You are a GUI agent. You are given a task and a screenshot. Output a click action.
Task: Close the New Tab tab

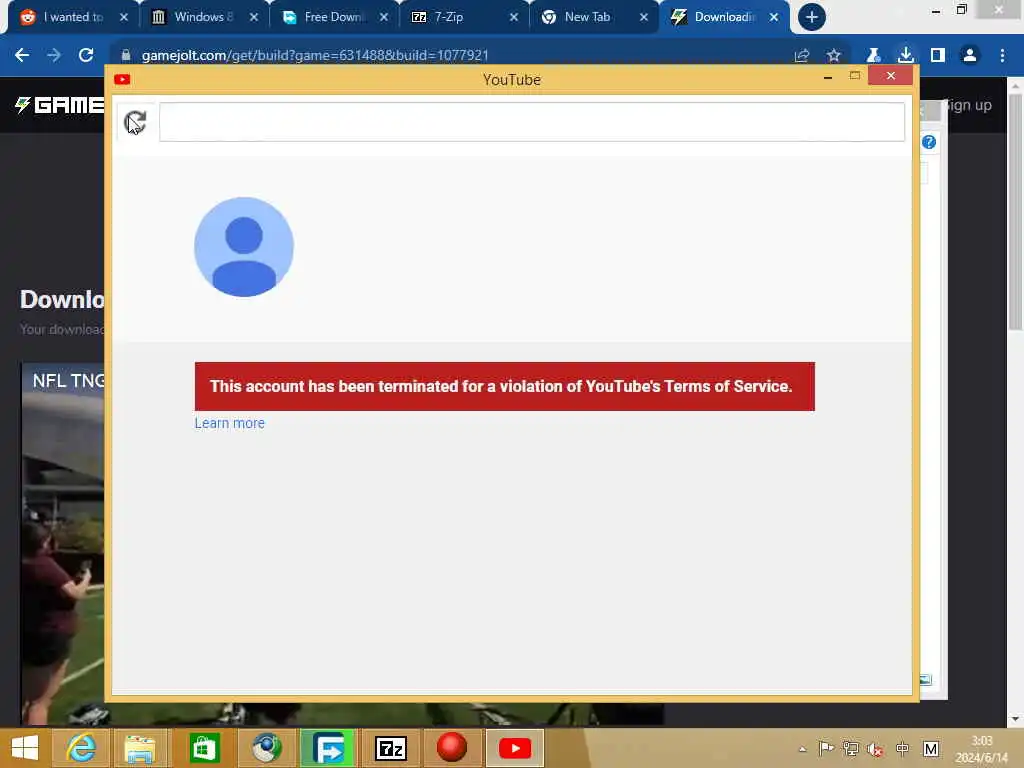point(644,18)
